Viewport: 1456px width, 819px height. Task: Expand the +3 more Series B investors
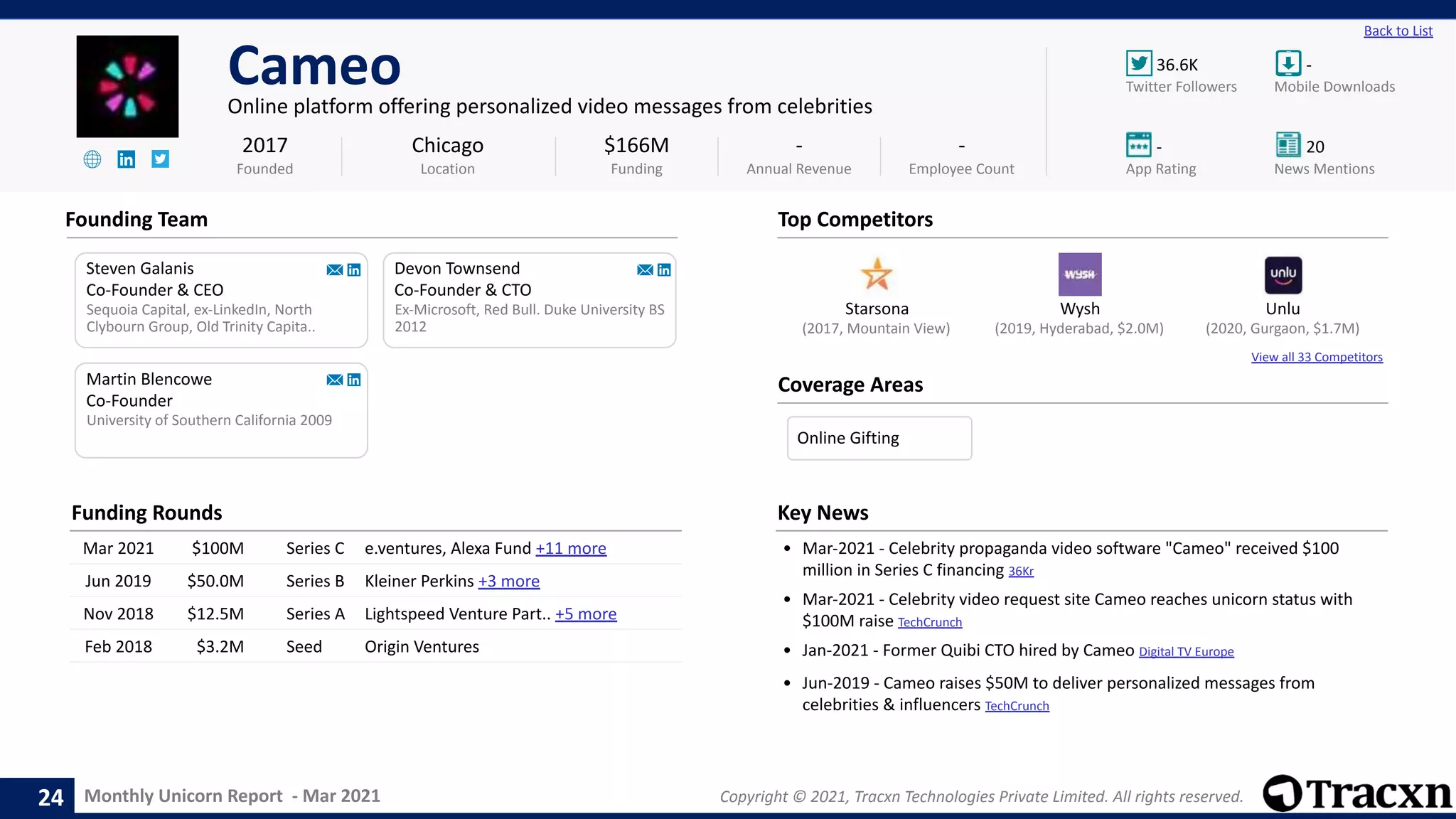coord(509,582)
